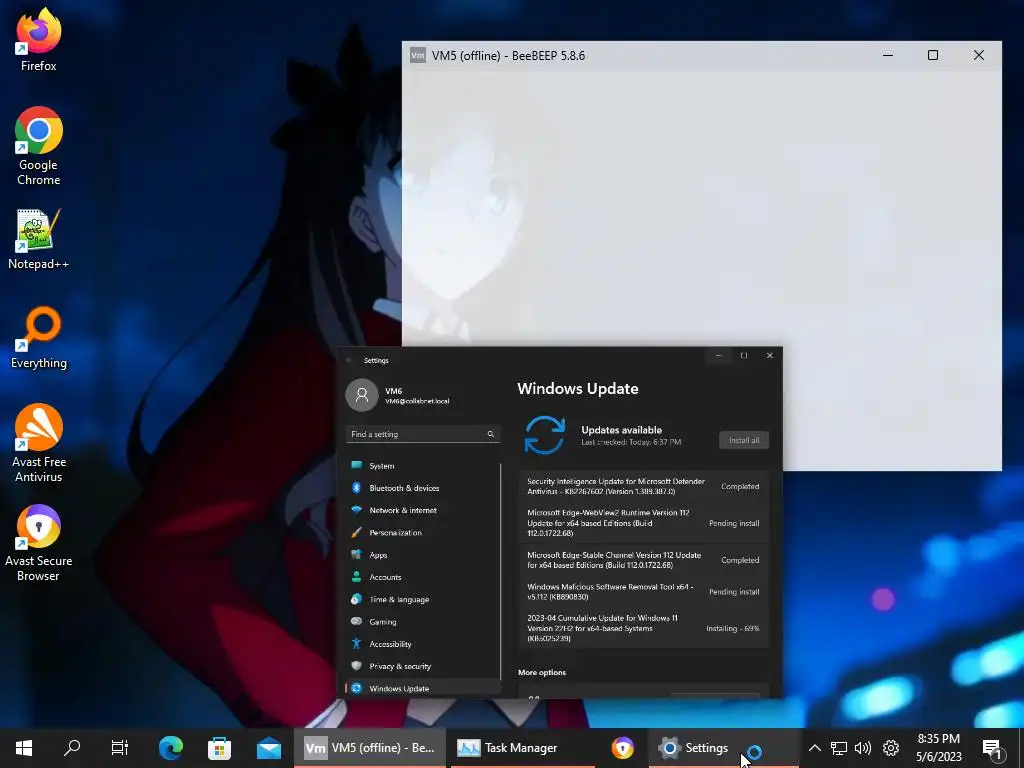Screen dimensions: 1024x768
Task: Click the More options heading
Action: pos(542,672)
